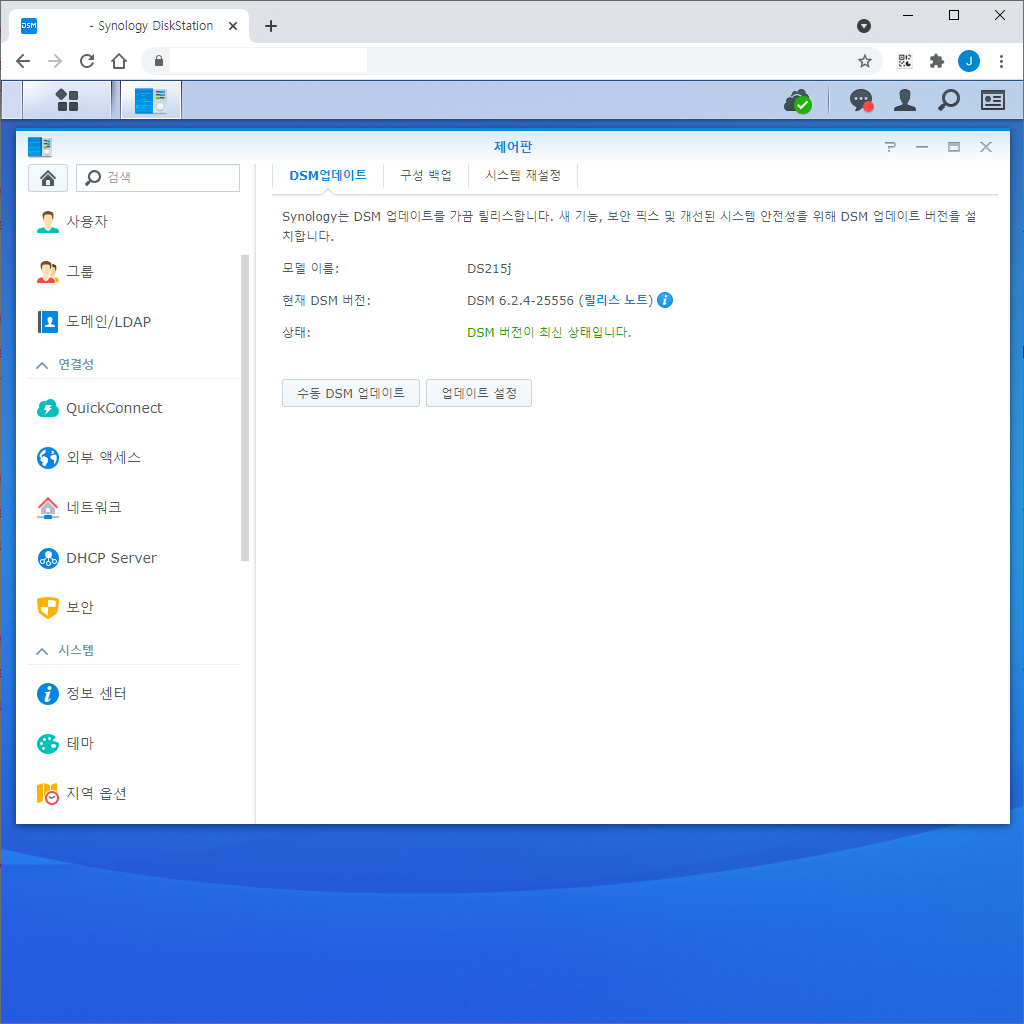The image size is (1024, 1024).
Task: Open DHCP Server settings
Action: 134,558
